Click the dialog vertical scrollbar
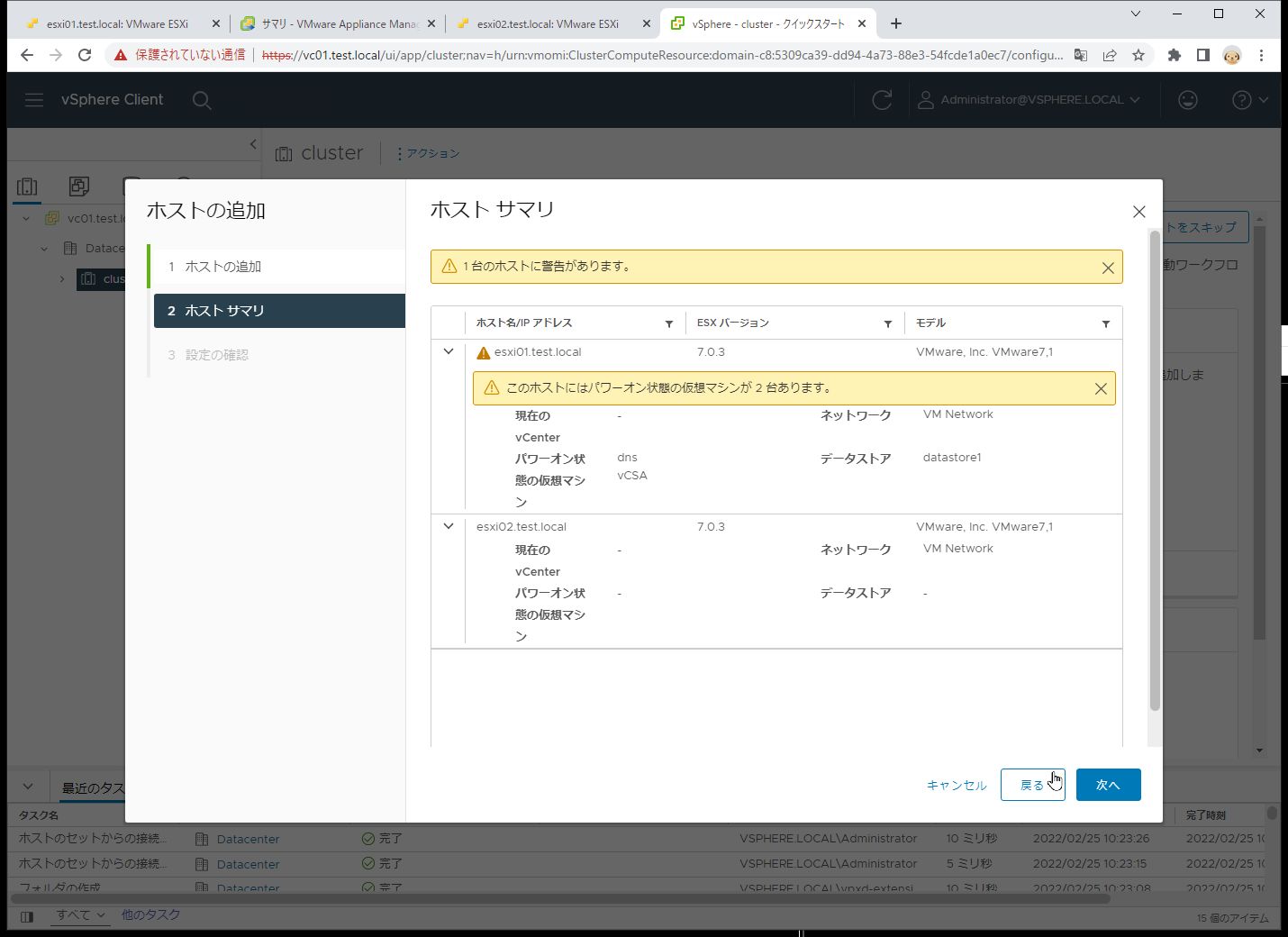 (1156, 470)
